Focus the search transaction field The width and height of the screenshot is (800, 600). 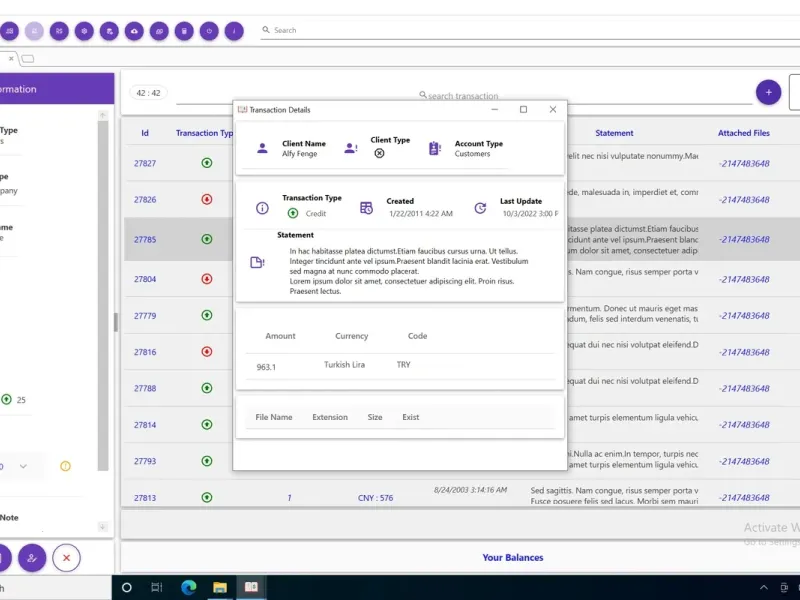(463, 96)
